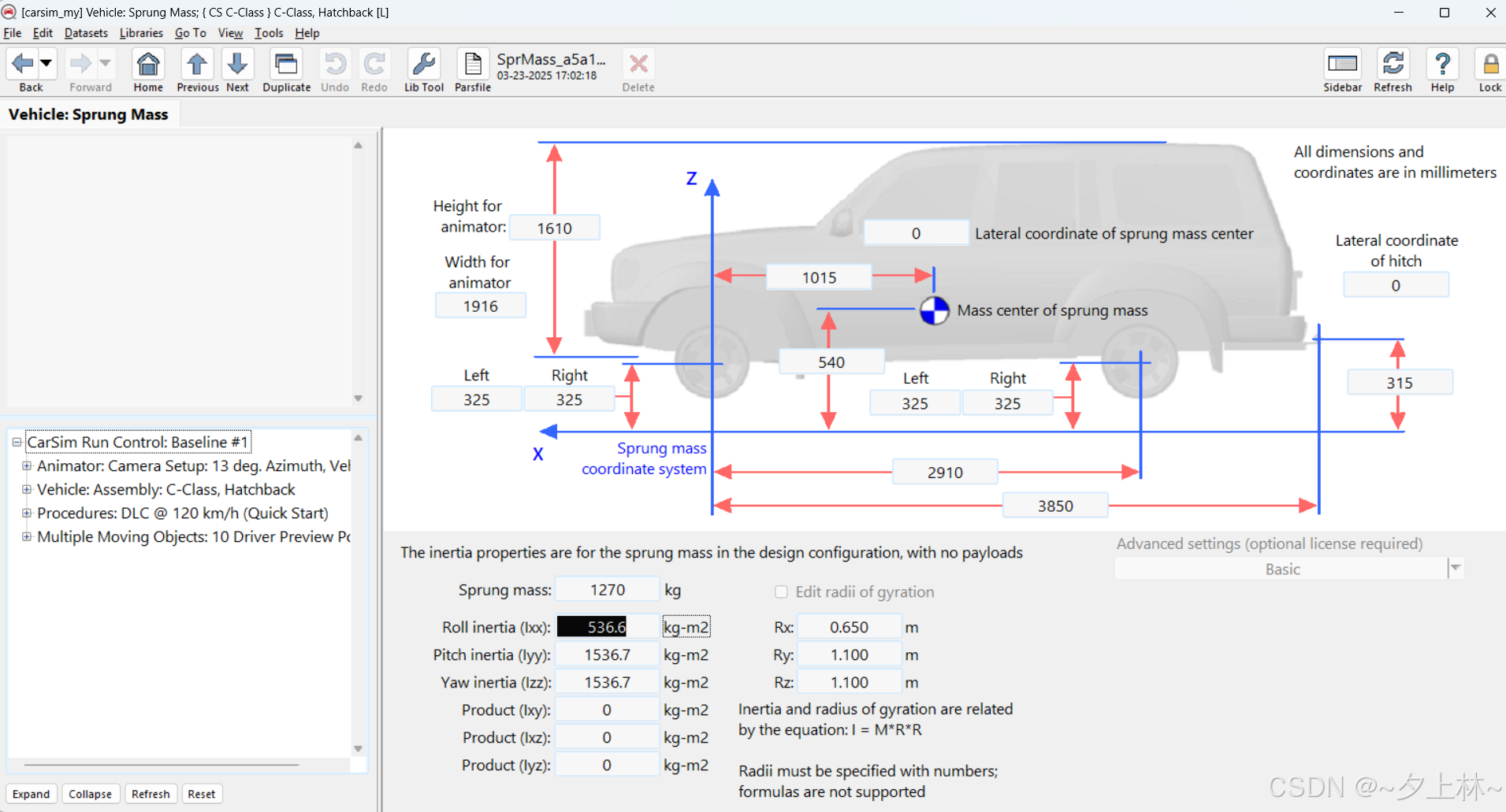This screenshot has height=812, width=1506.
Task: Click the Reset button below tree
Action: 202,794
